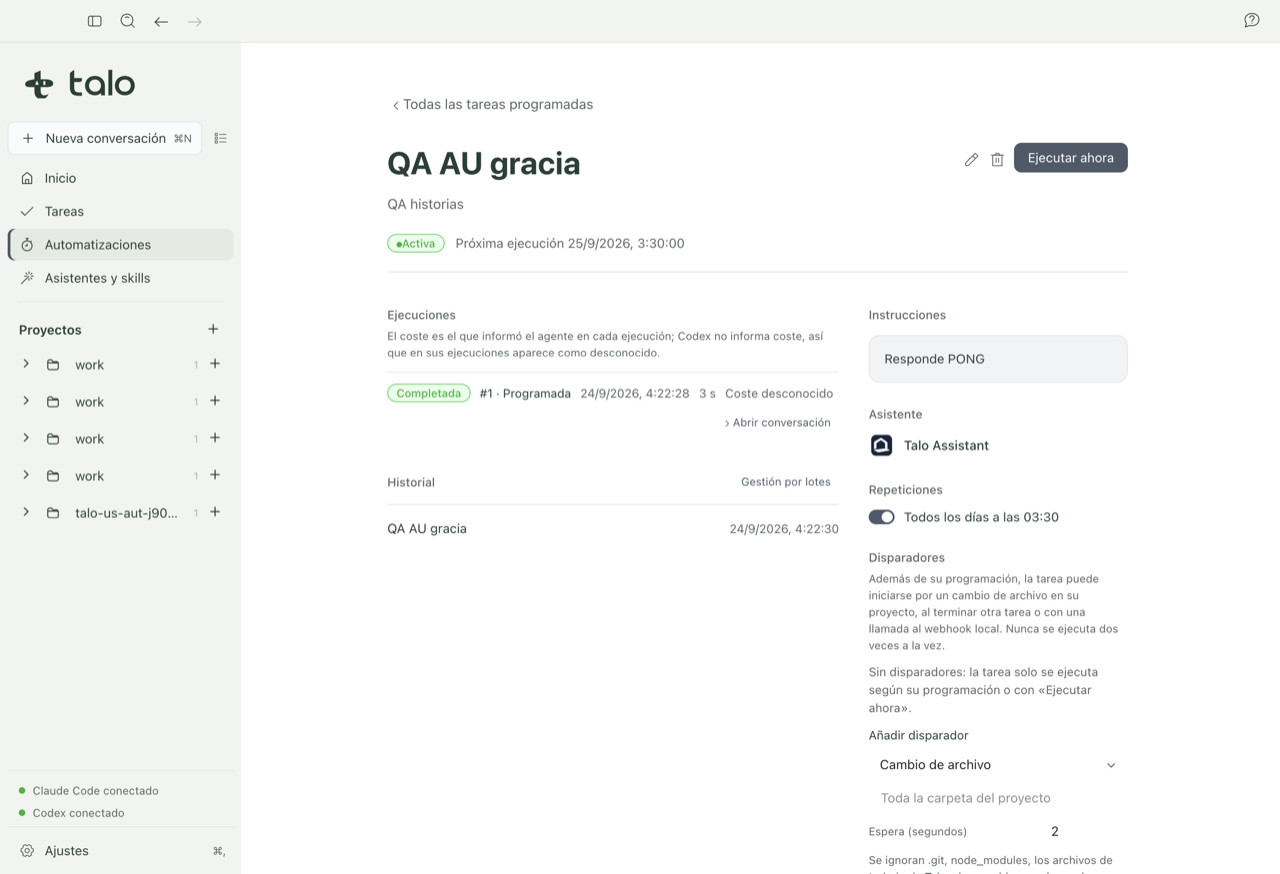Click the green 'Activa' status badge

point(416,243)
